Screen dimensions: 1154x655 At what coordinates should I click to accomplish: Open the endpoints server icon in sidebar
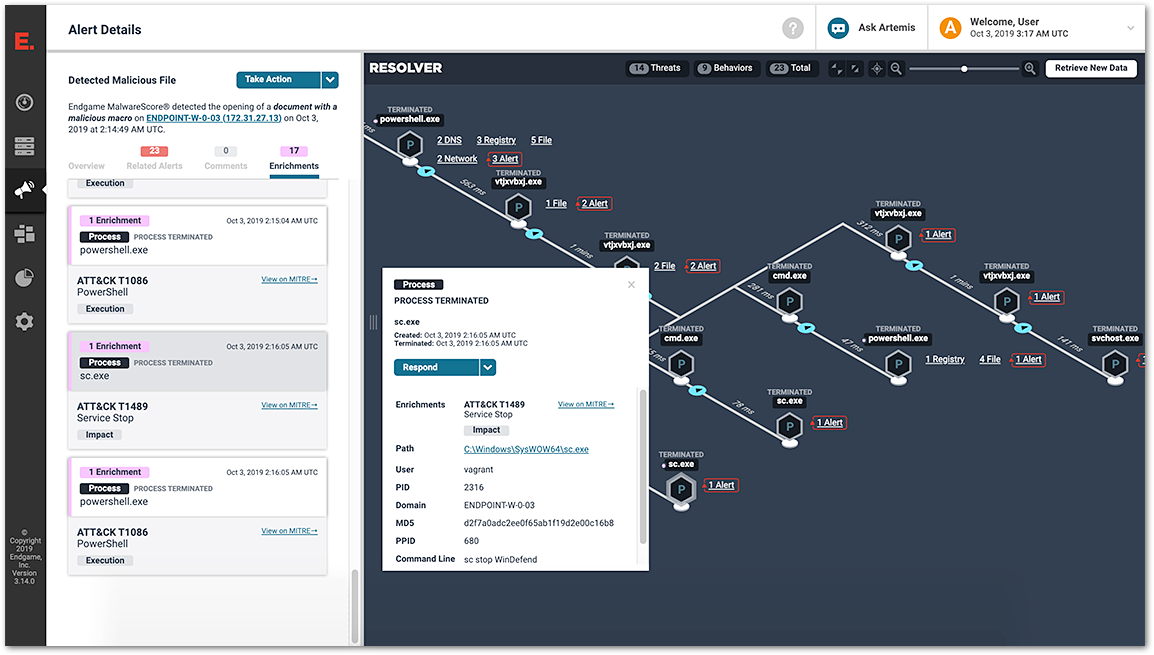(24, 146)
